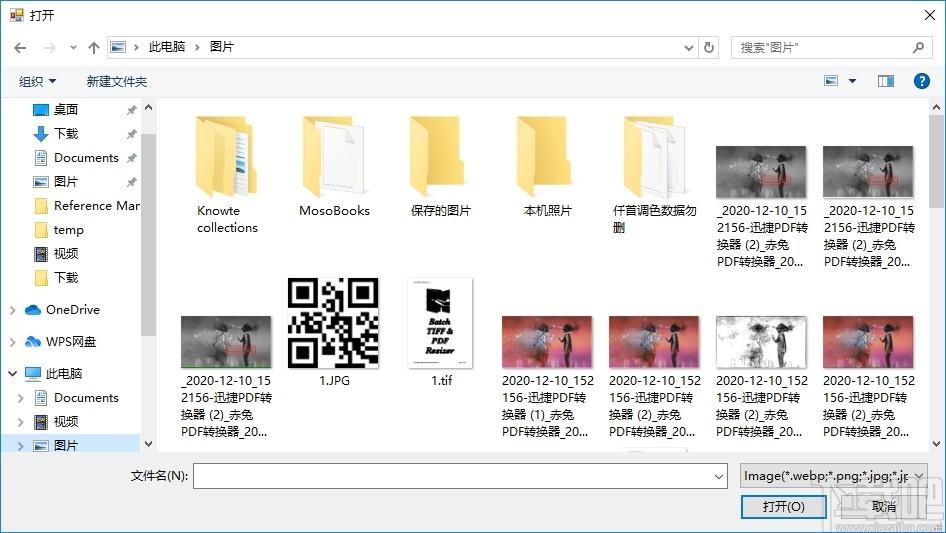Click the 文件名 input box
This screenshot has width=946, height=533.
coord(460,476)
